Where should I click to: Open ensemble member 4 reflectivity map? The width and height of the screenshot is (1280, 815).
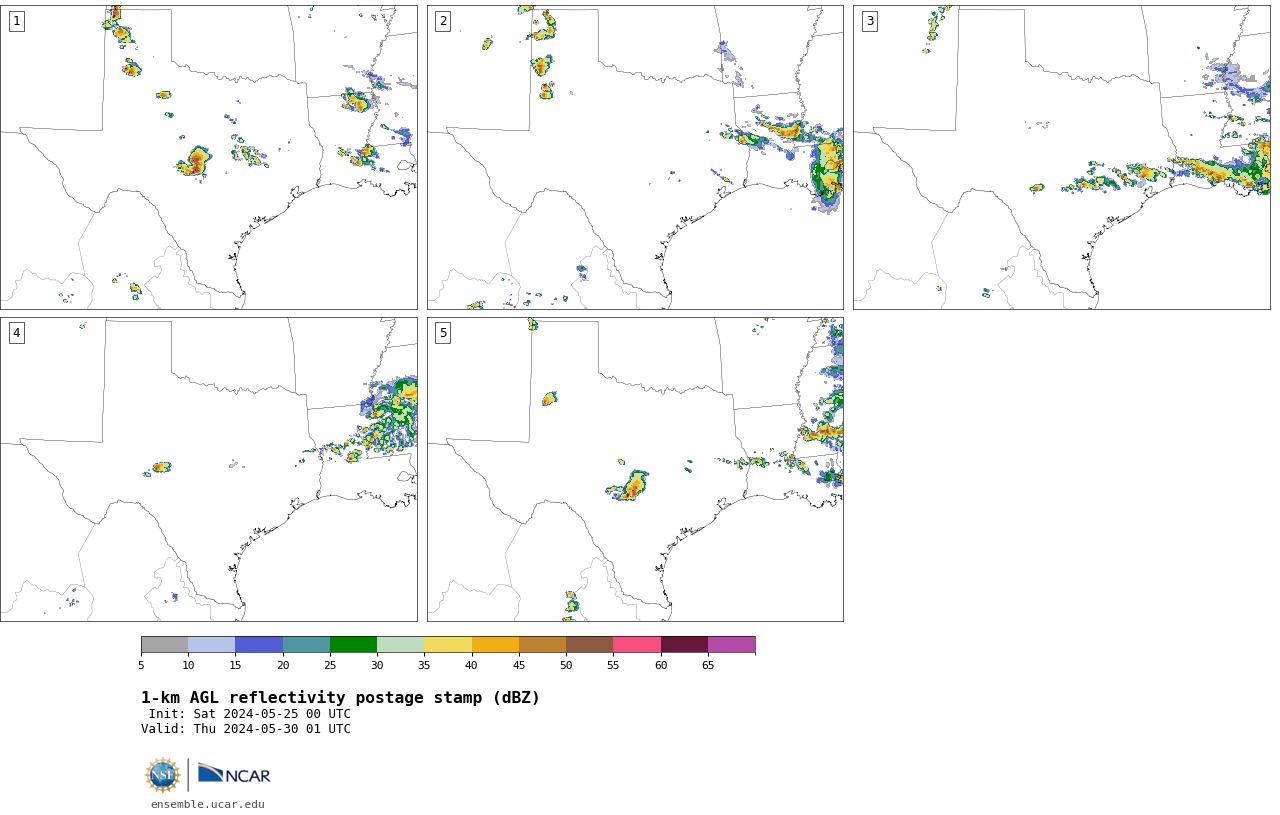(x=209, y=469)
